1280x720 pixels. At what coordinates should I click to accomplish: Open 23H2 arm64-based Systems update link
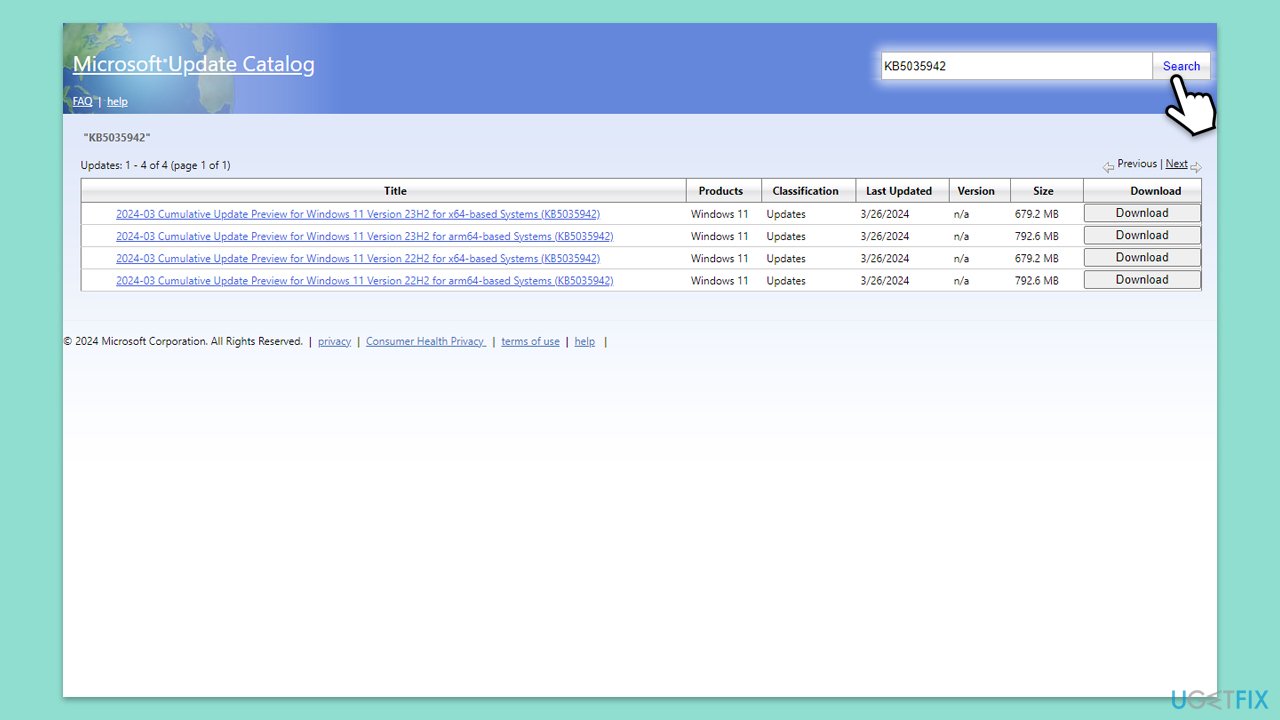[365, 237]
